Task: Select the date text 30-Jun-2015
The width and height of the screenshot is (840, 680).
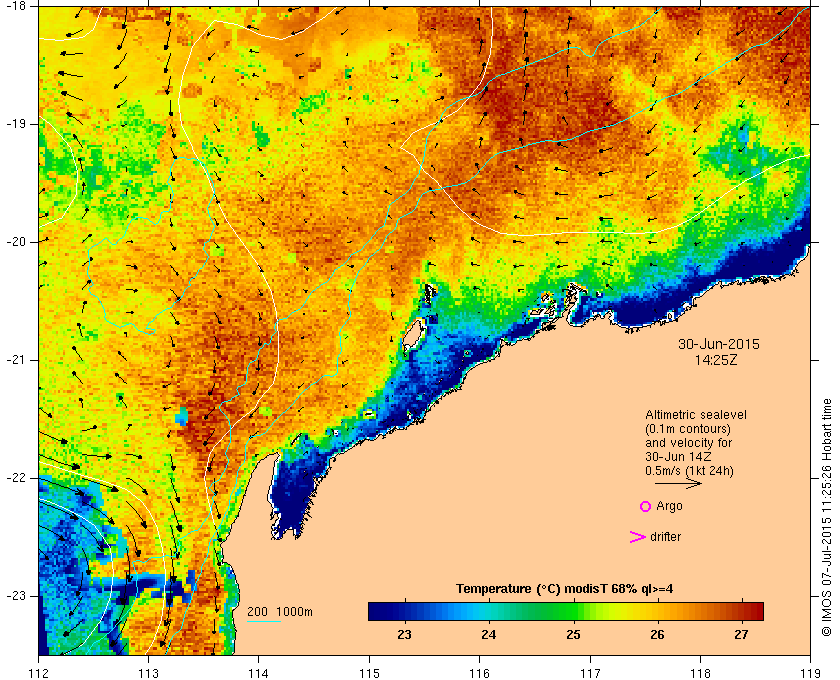Action: click(718, 344)
